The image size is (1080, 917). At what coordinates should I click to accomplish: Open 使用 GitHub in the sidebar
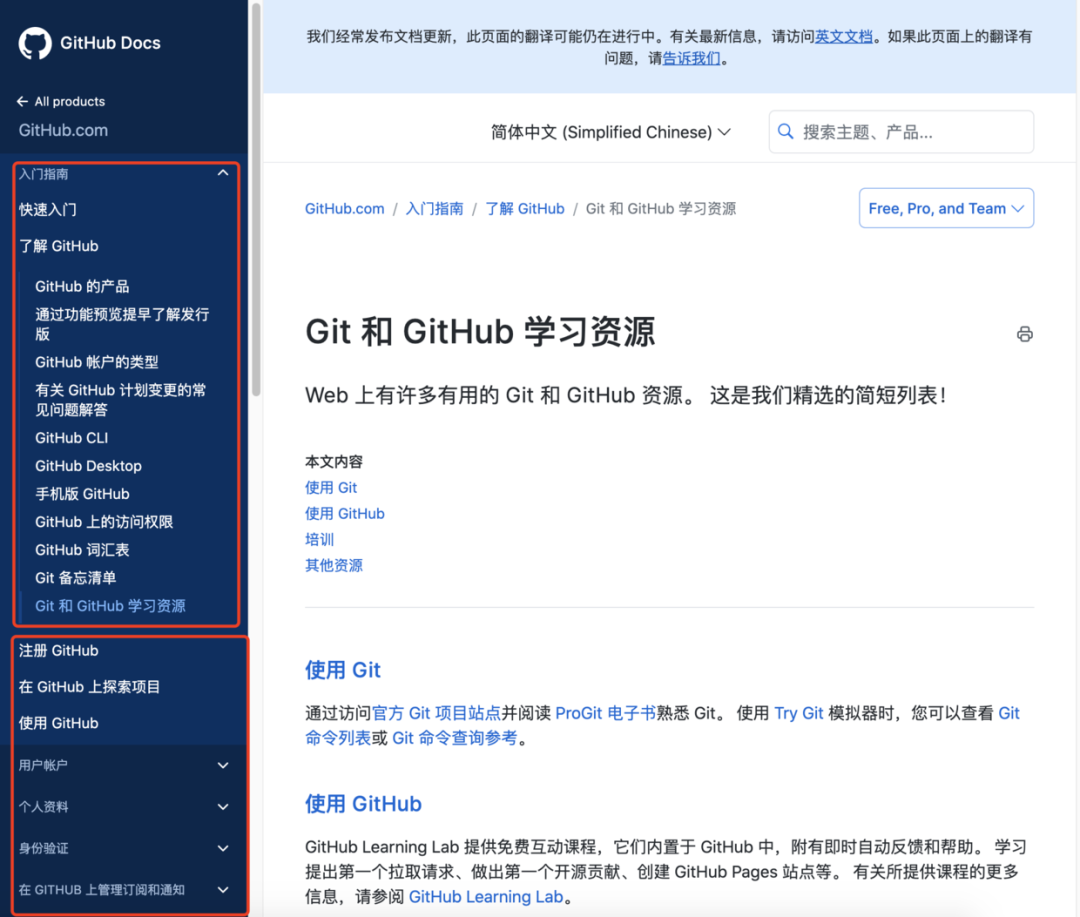[59, 723]
